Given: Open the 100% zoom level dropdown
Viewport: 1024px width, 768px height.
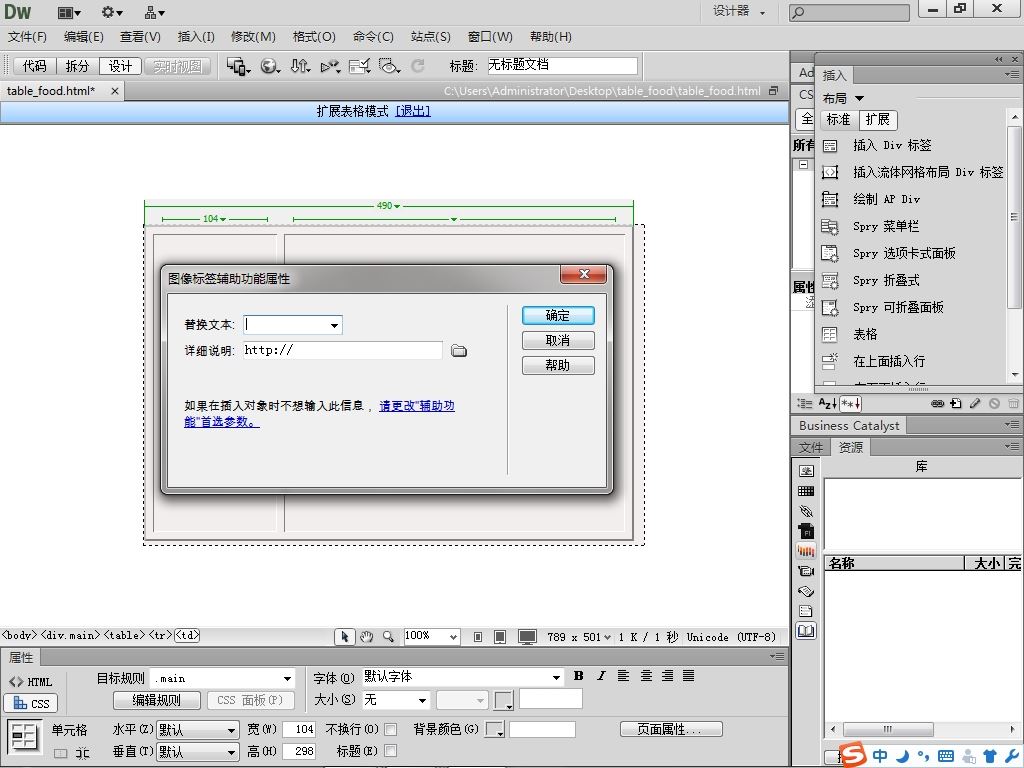Looking at the screenshot, I should tap(453, 637).
